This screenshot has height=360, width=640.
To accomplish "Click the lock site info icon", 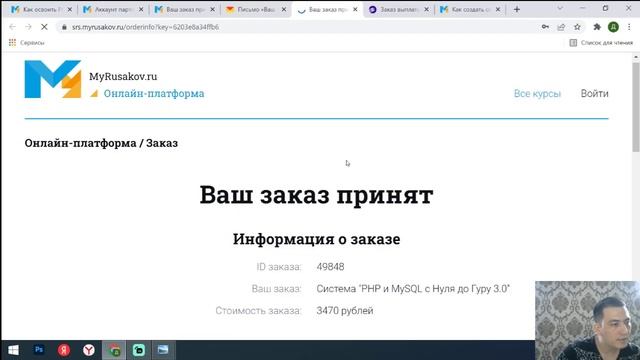I will [x=64, y=27].
